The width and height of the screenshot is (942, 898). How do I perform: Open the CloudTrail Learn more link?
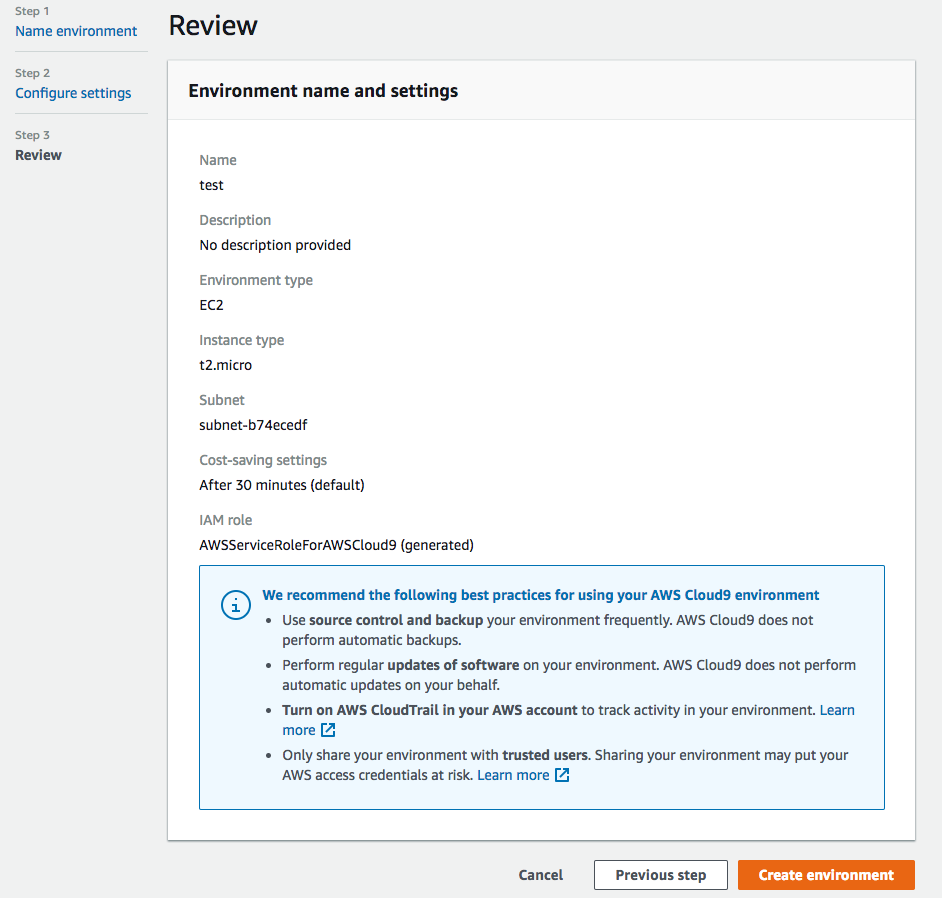coord(837,710)
